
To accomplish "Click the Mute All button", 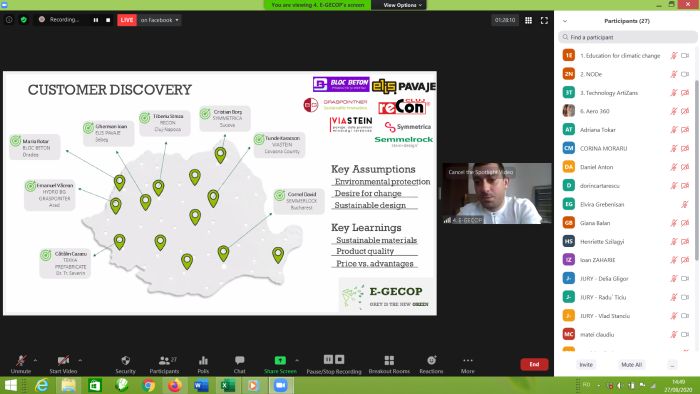I will [x=631, y=365].
